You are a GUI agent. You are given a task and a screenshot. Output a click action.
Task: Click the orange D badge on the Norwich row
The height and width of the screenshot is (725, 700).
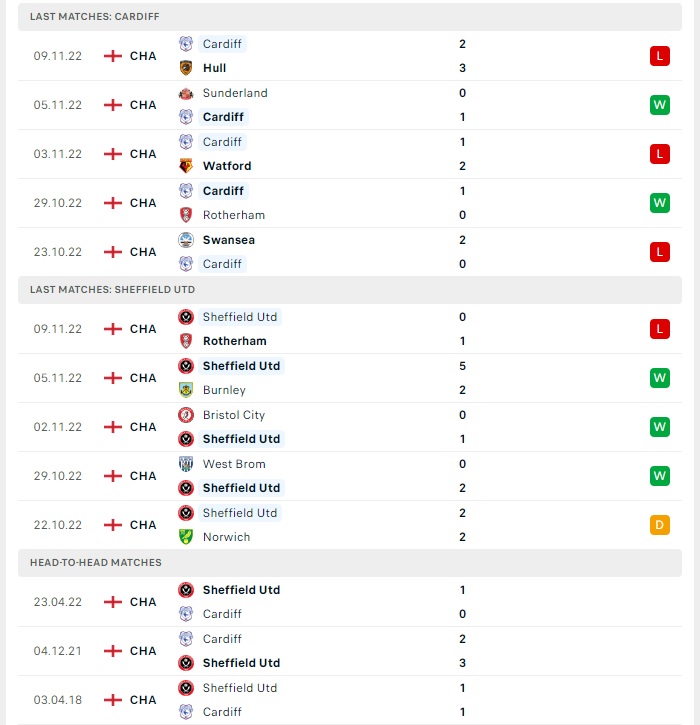pyautogui.click(x=660, y=525)
